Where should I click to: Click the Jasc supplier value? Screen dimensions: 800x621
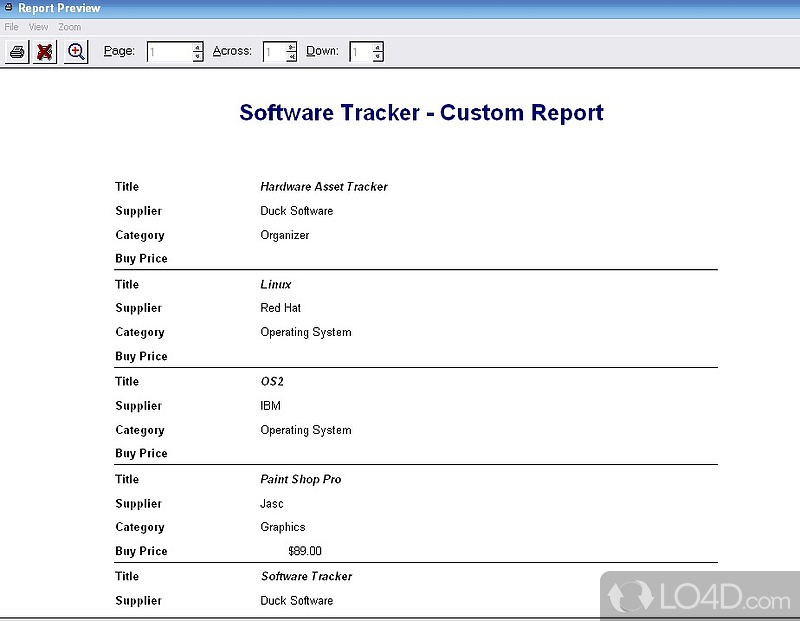pyautogui.click(x=271, y=504)
